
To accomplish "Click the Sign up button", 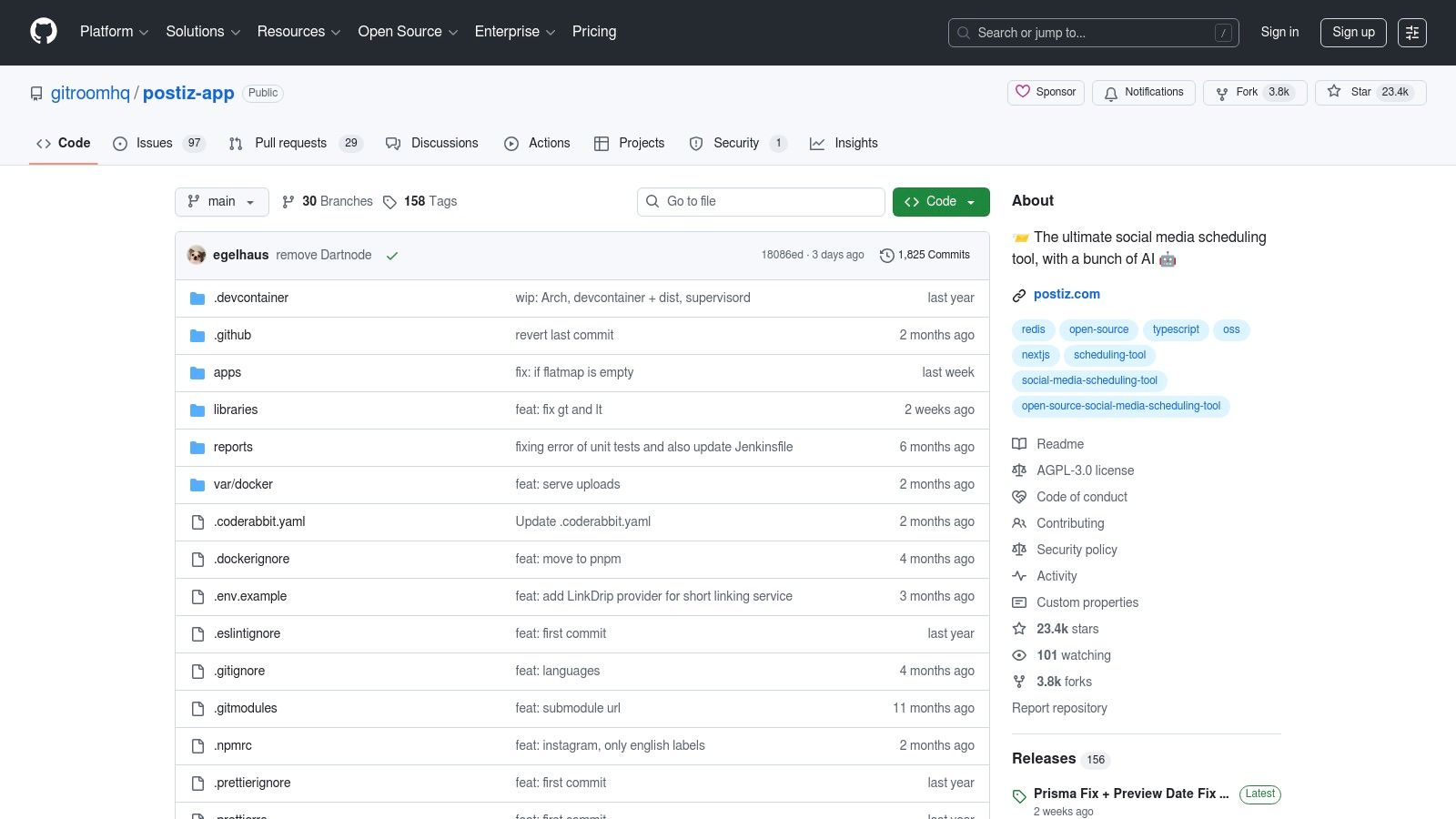I will [1353, 32].
